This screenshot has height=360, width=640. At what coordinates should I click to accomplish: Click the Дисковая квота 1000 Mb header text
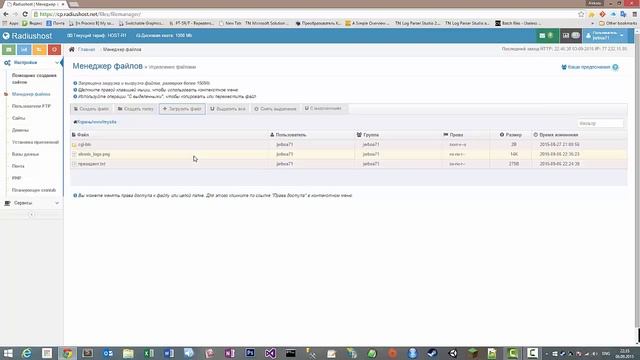click(x=164, y=36)
